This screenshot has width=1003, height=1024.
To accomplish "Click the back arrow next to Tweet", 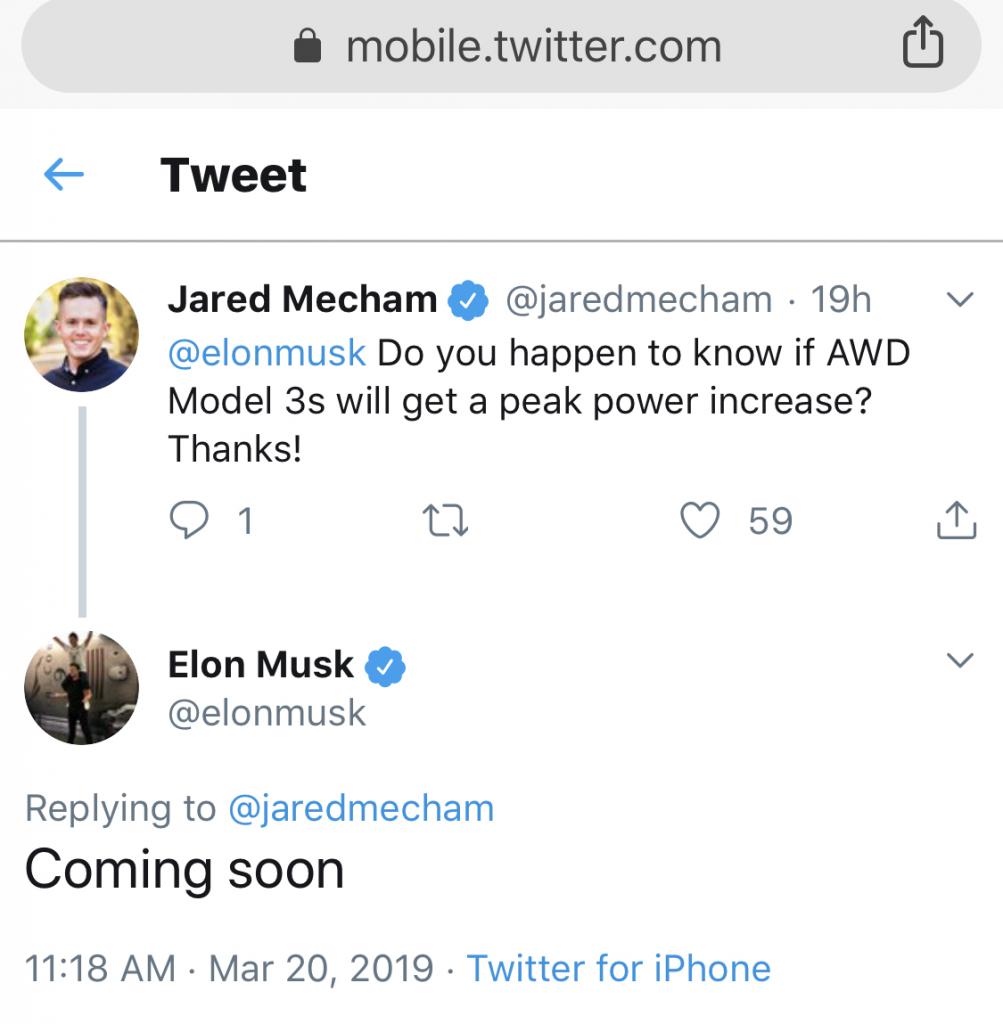I will pyautogui.click(x=64, y=176).
